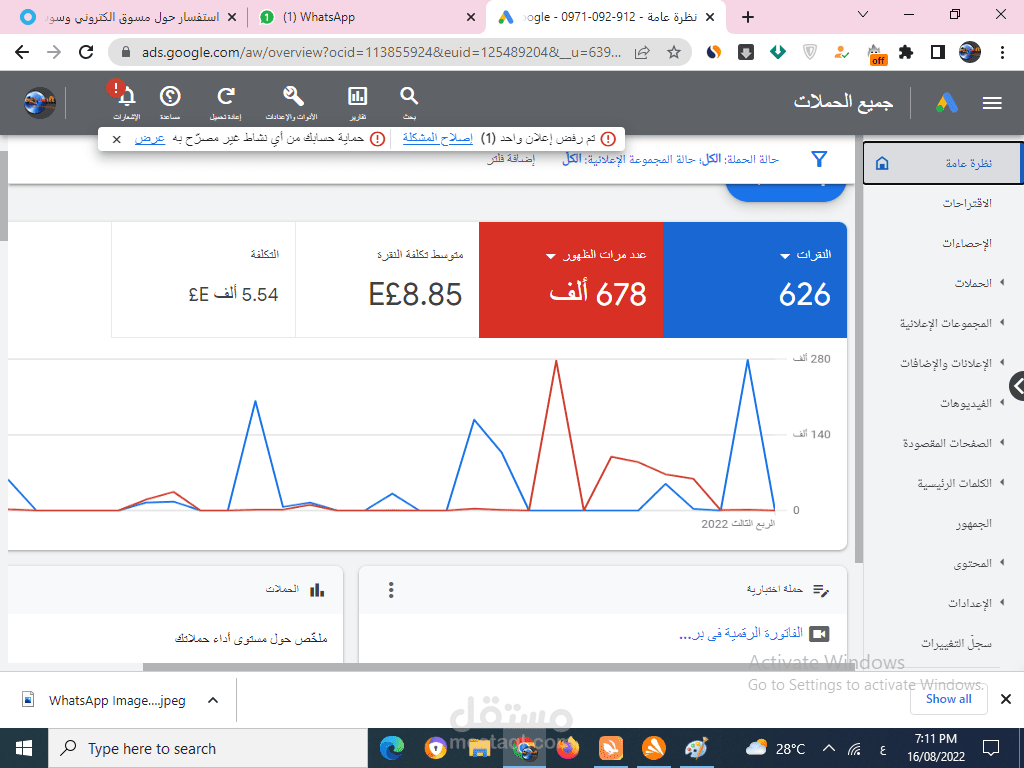1024x768 pixels.
Task: Click the Windows taskbar search box
Action: click(208, 748)
